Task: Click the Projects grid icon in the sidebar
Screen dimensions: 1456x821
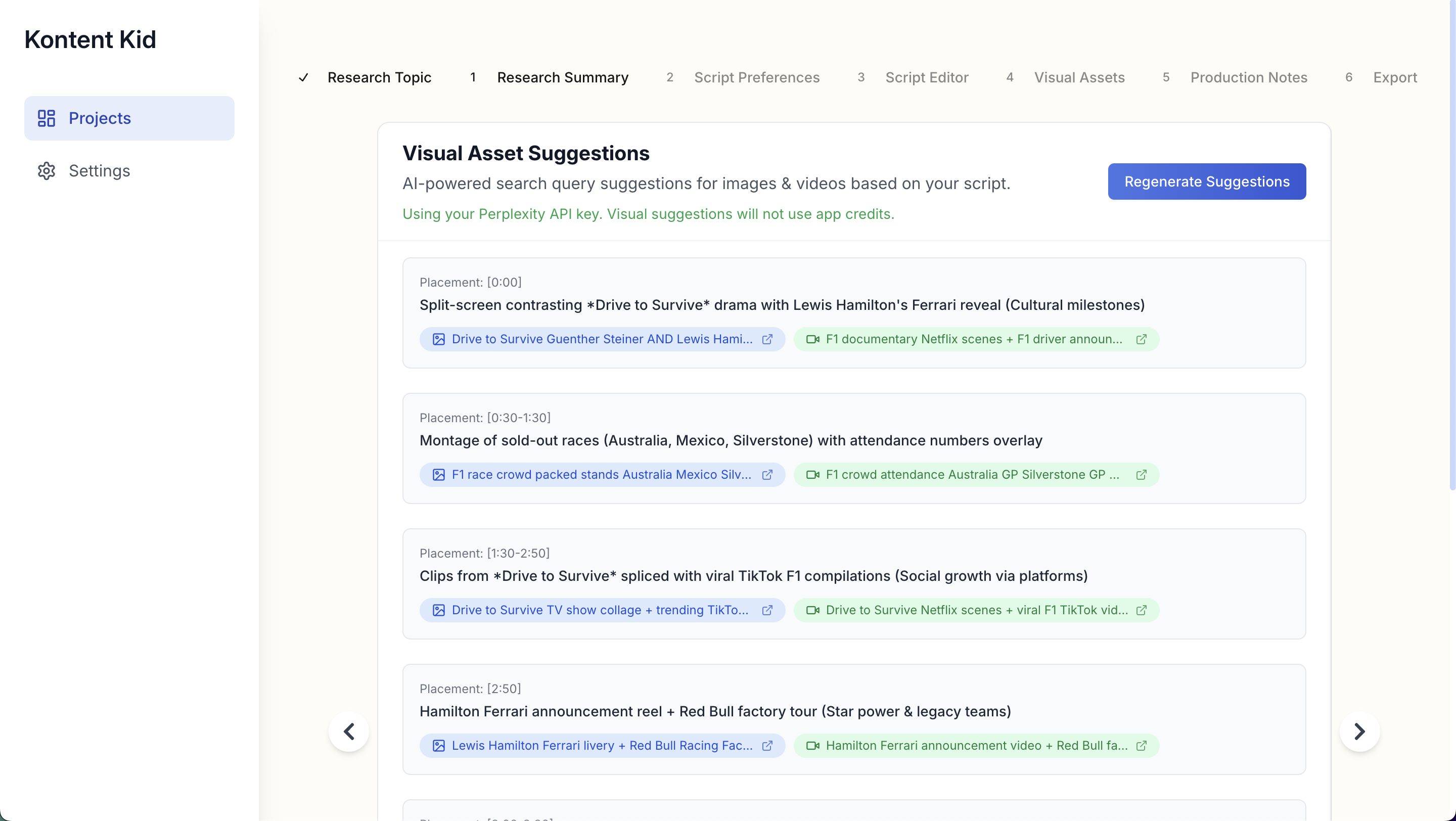Action: point(47,118)
